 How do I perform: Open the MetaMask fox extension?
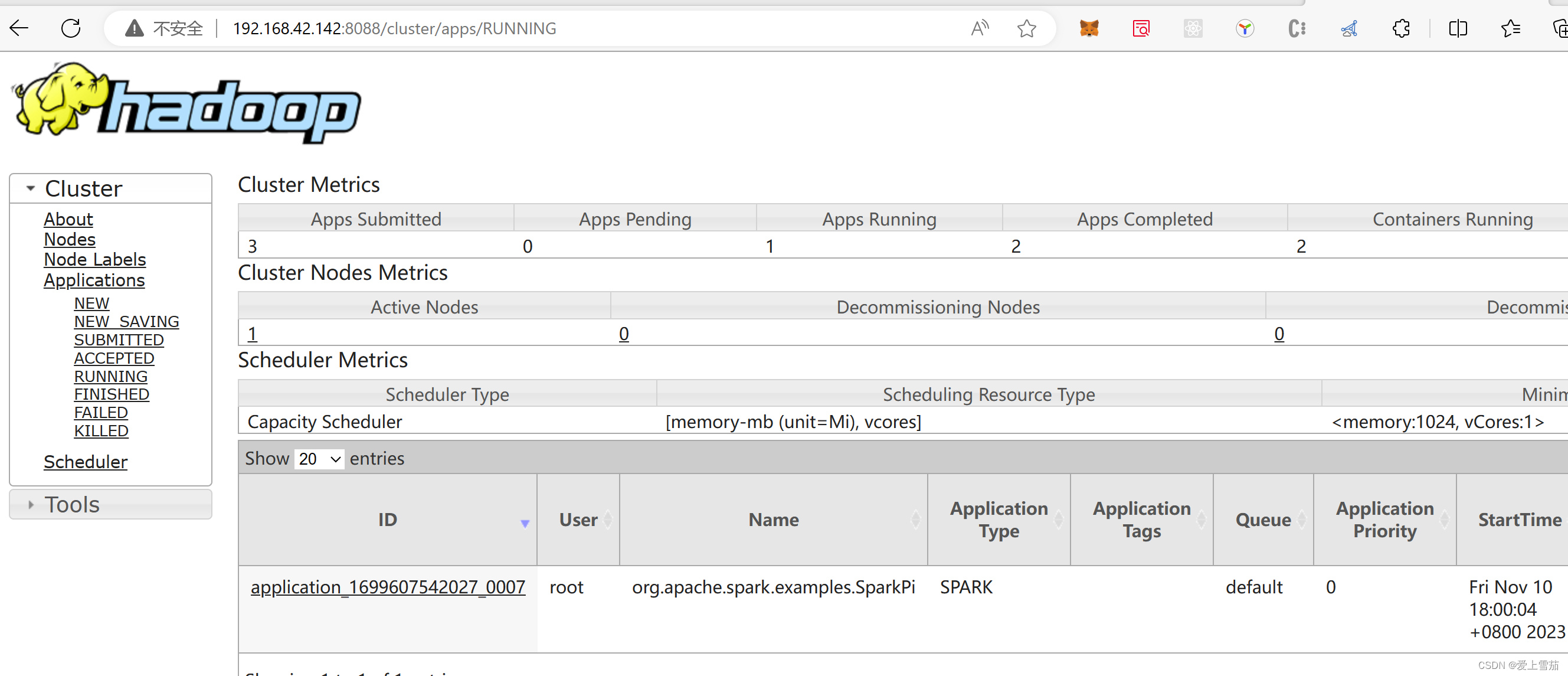coord(1089,28)
